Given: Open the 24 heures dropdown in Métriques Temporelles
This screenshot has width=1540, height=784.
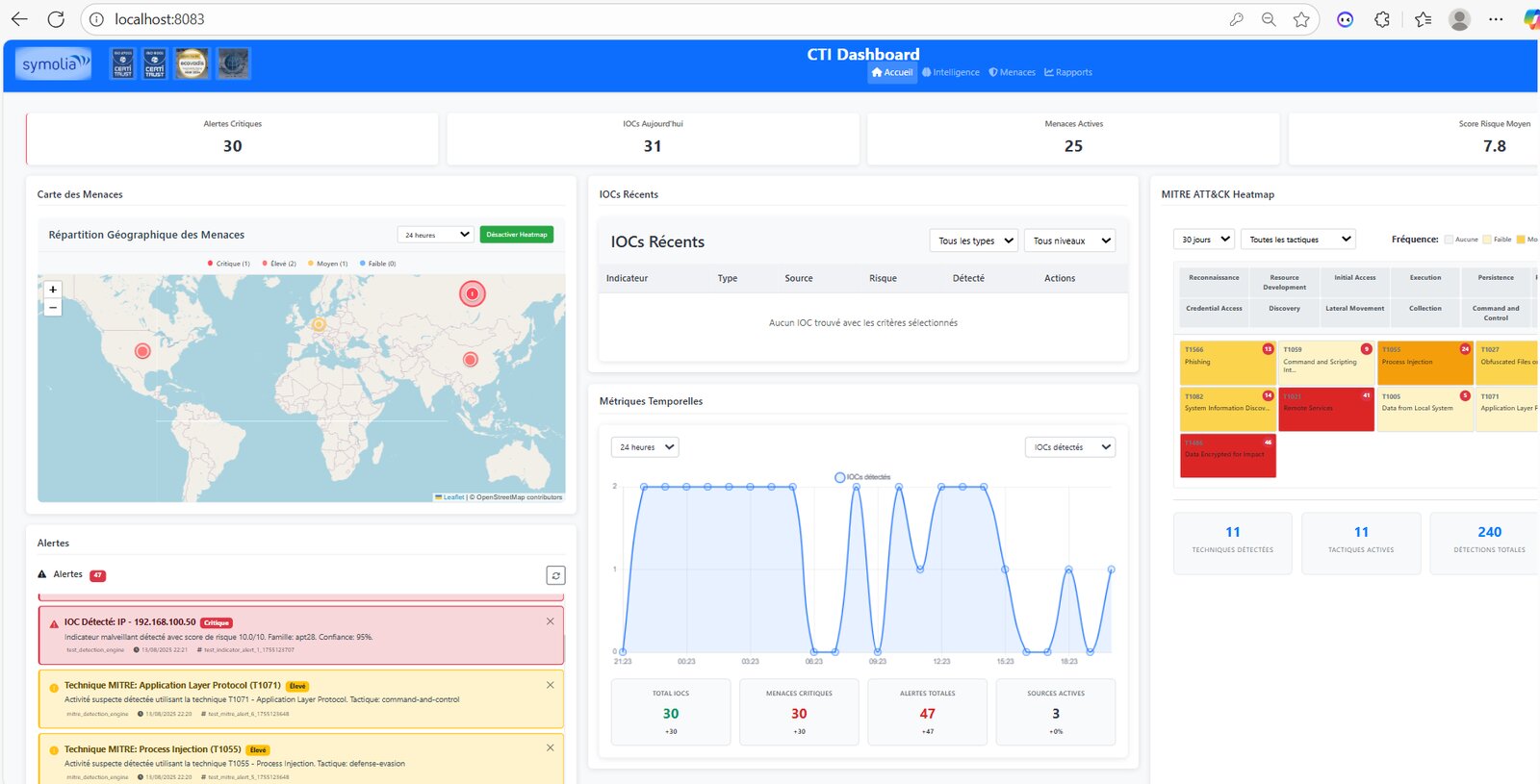Looking at the screenshot, I should pos(645,447).
